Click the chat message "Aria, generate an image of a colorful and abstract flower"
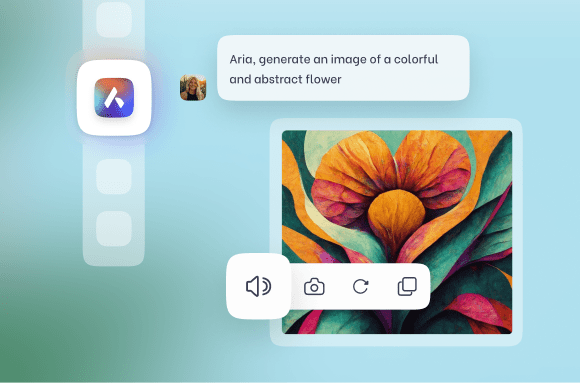 pos(343,68)
